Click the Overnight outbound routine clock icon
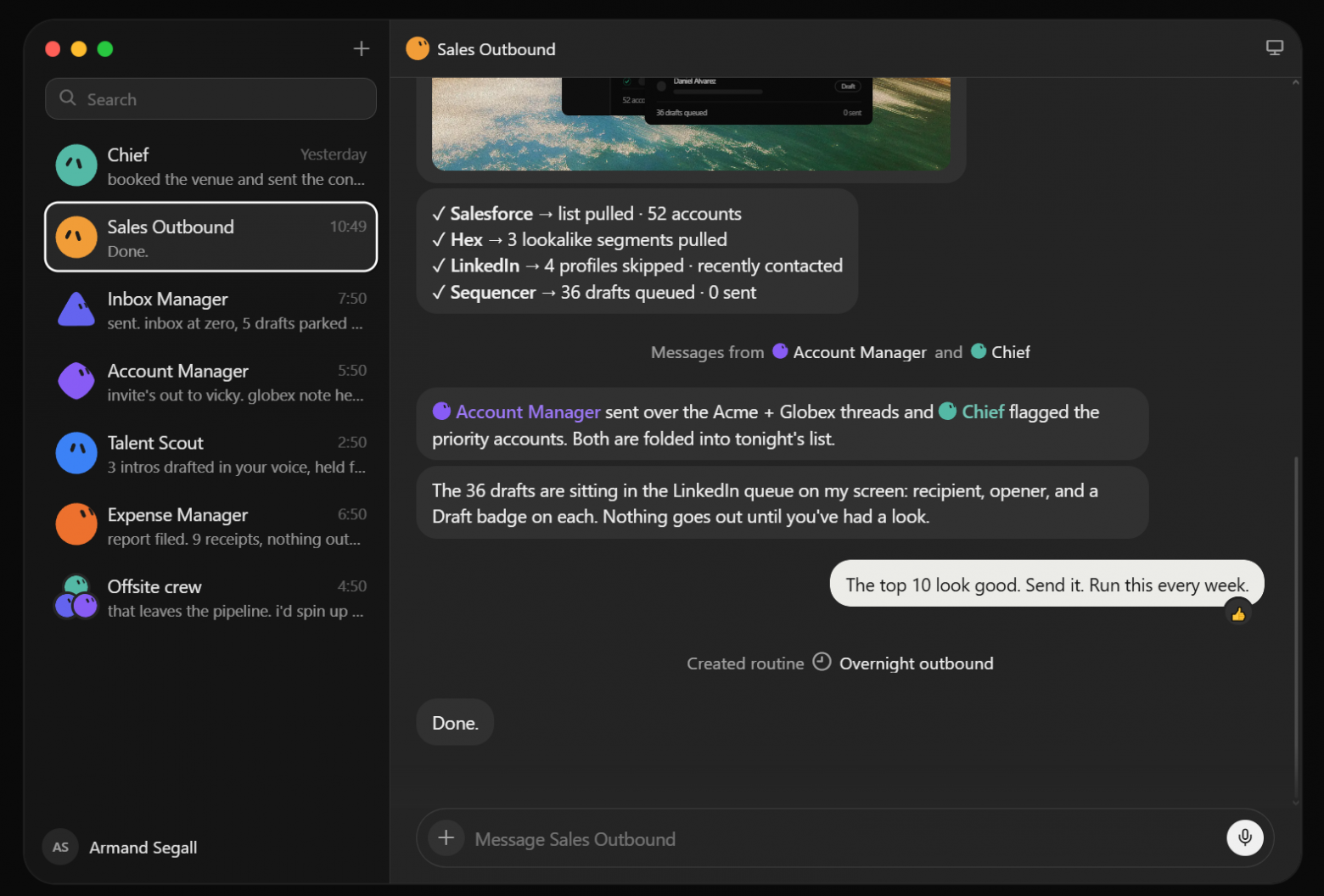The width and height of the screenshot is (1324, 896). (822, 662)
